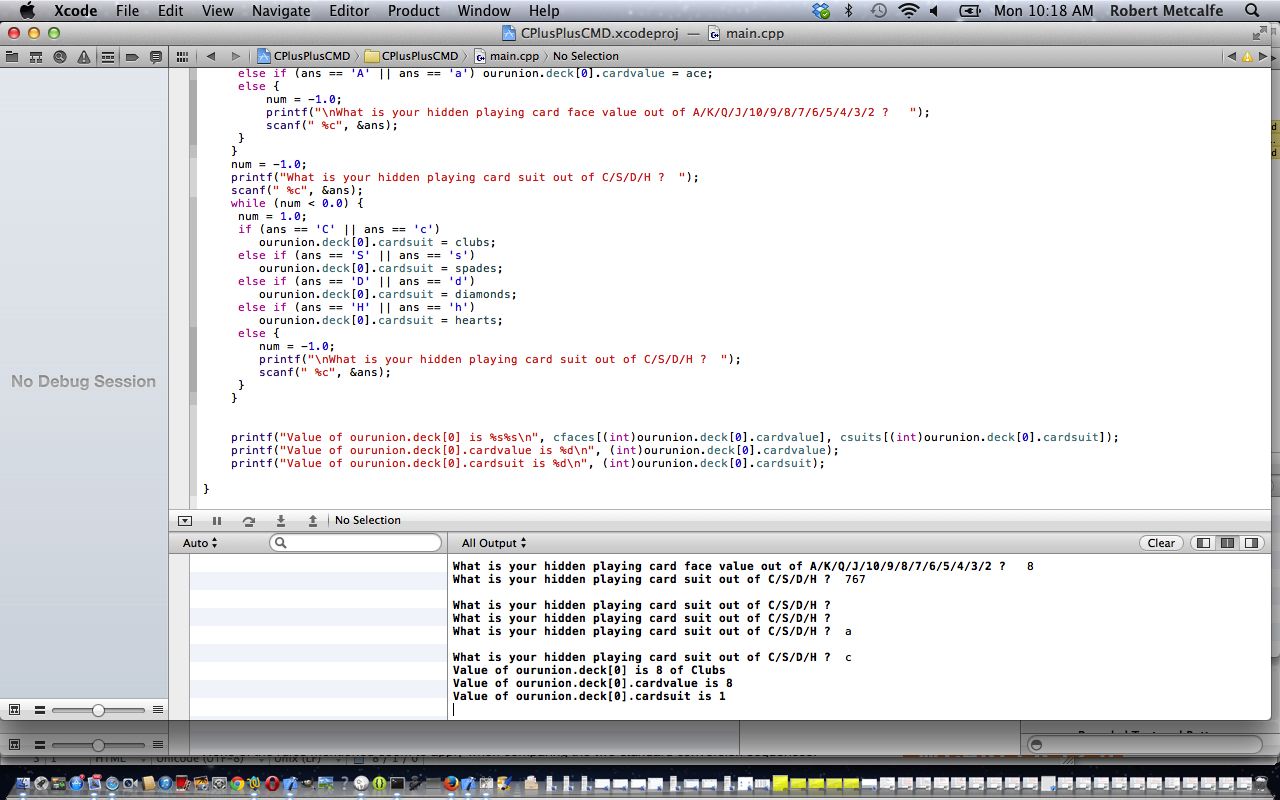Viewport: 1280px width, 800px height.
Task: Clear the console output
Action: pos(1161,543)
